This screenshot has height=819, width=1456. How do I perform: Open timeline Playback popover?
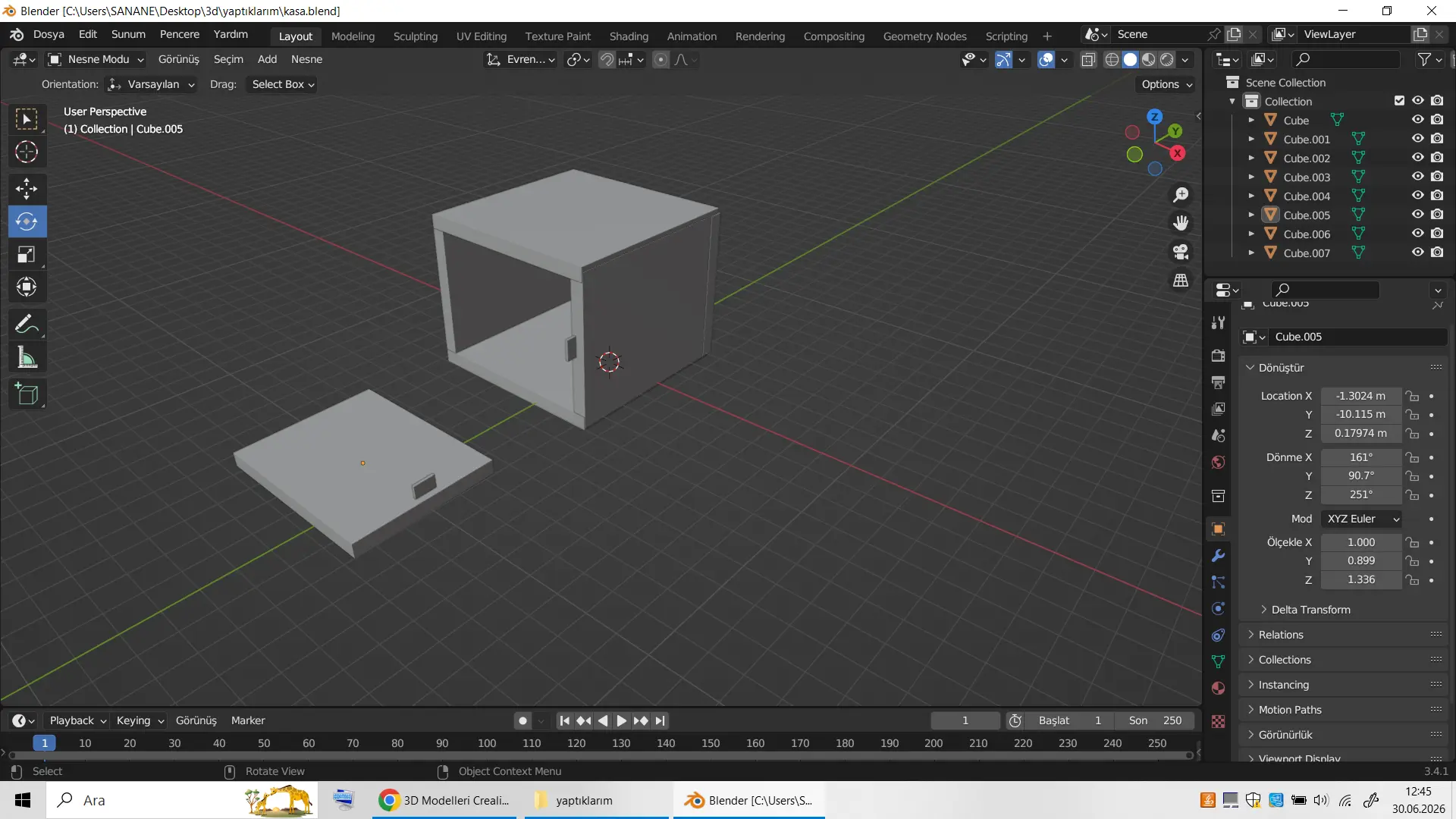[77, 720]
